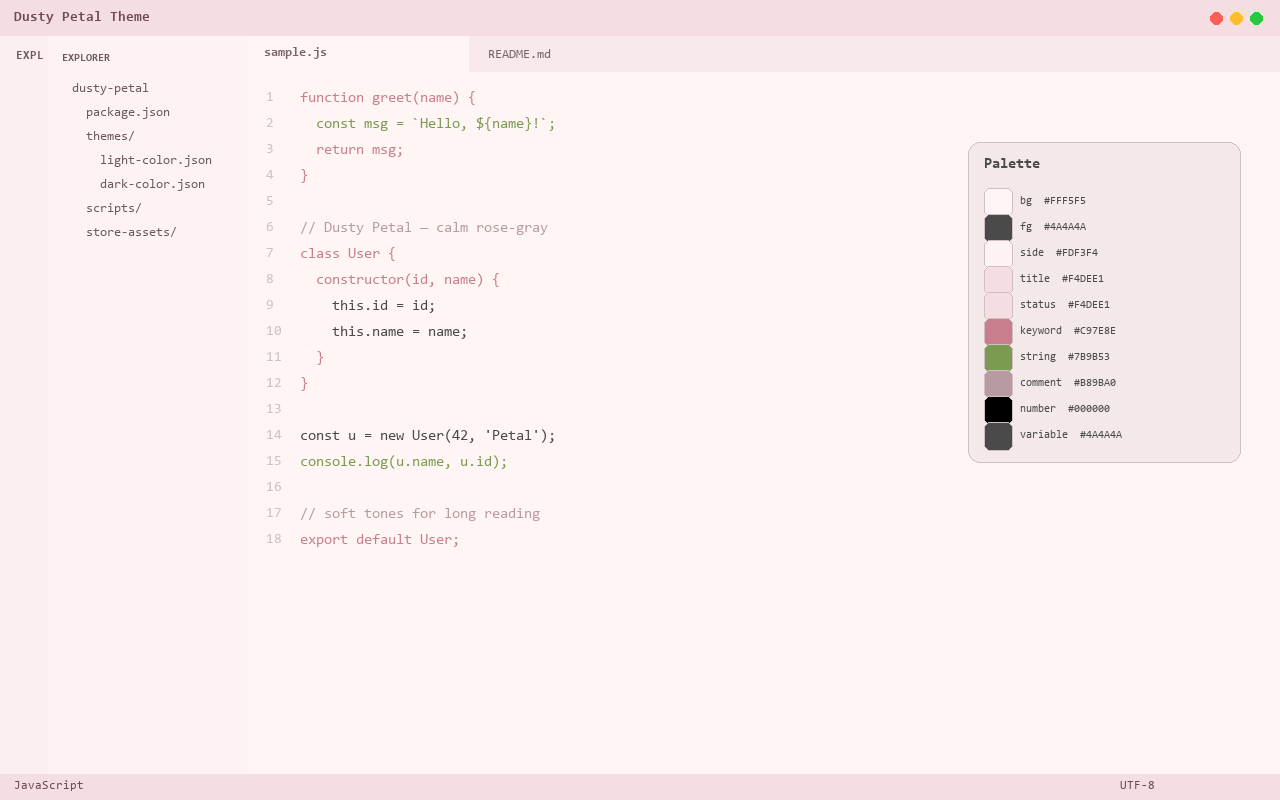
Task: Pick the title color swatch
Action: [998, 280]
